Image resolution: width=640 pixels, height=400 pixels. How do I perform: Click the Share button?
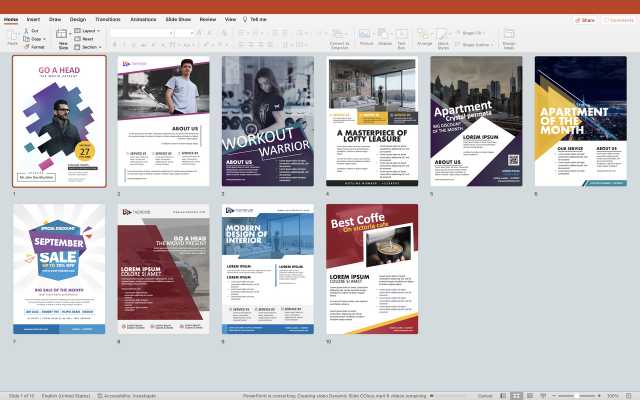pyautogui.click(x=585, y=19)
